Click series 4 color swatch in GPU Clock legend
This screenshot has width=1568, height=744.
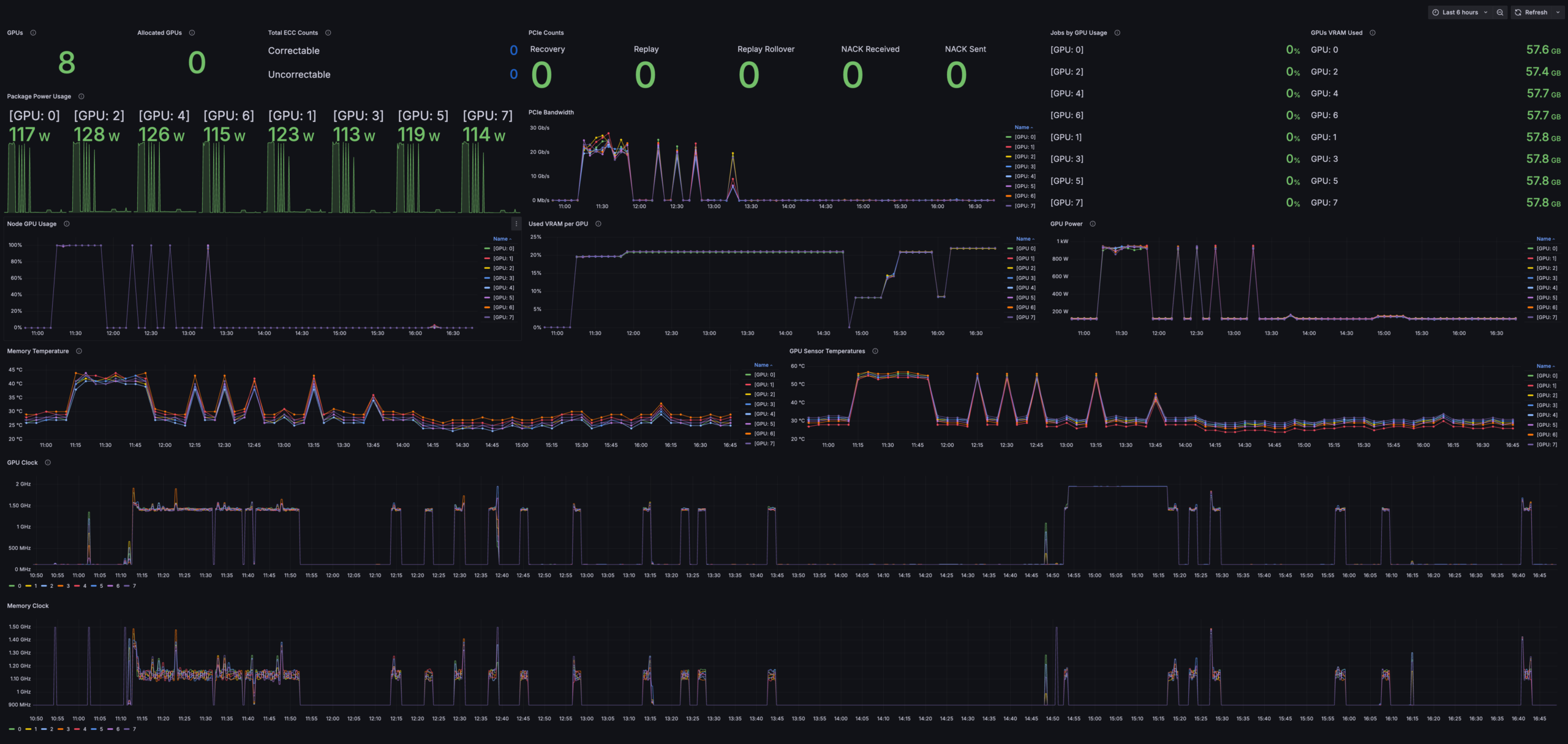(77, 586)
